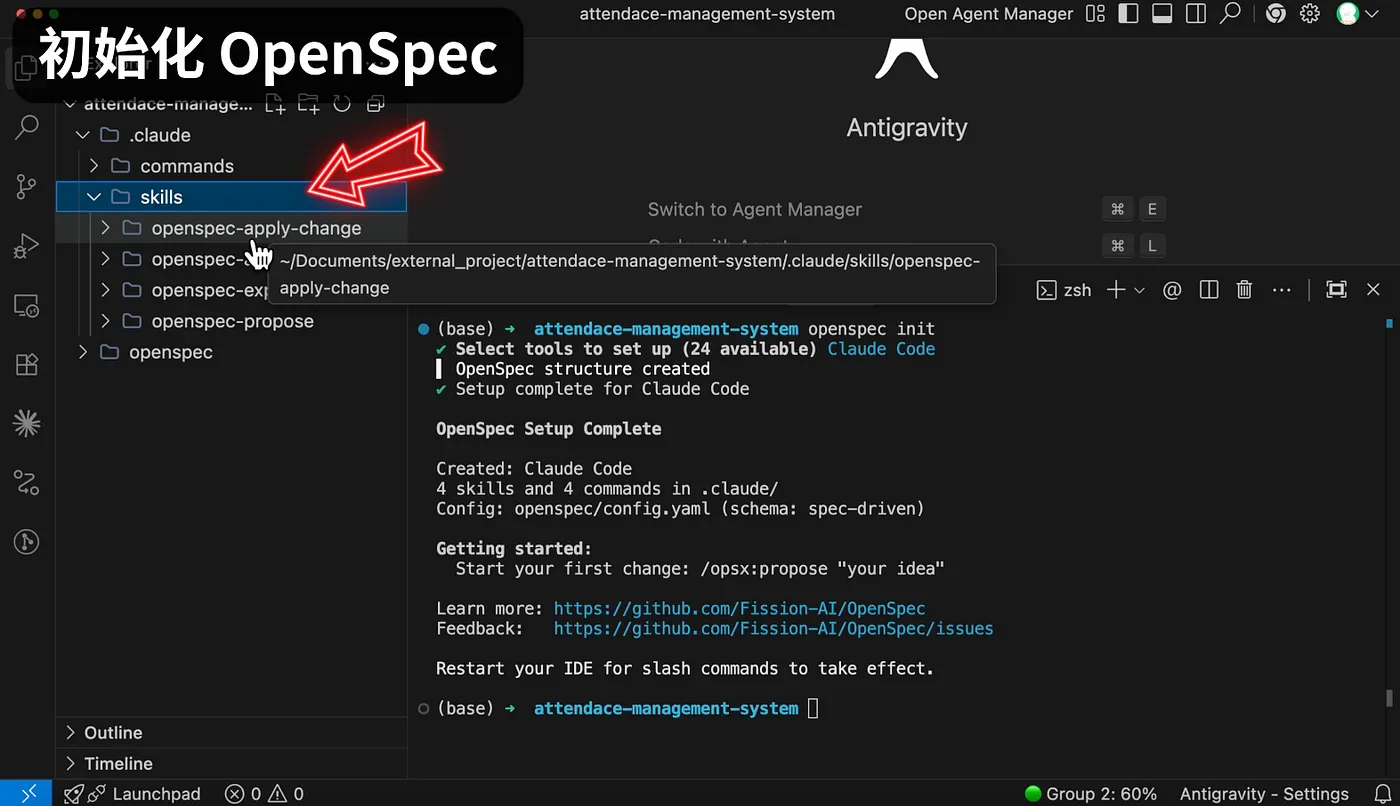Click the remote window indicator in status bar
Screen dimensions: 1400x806
28,794
